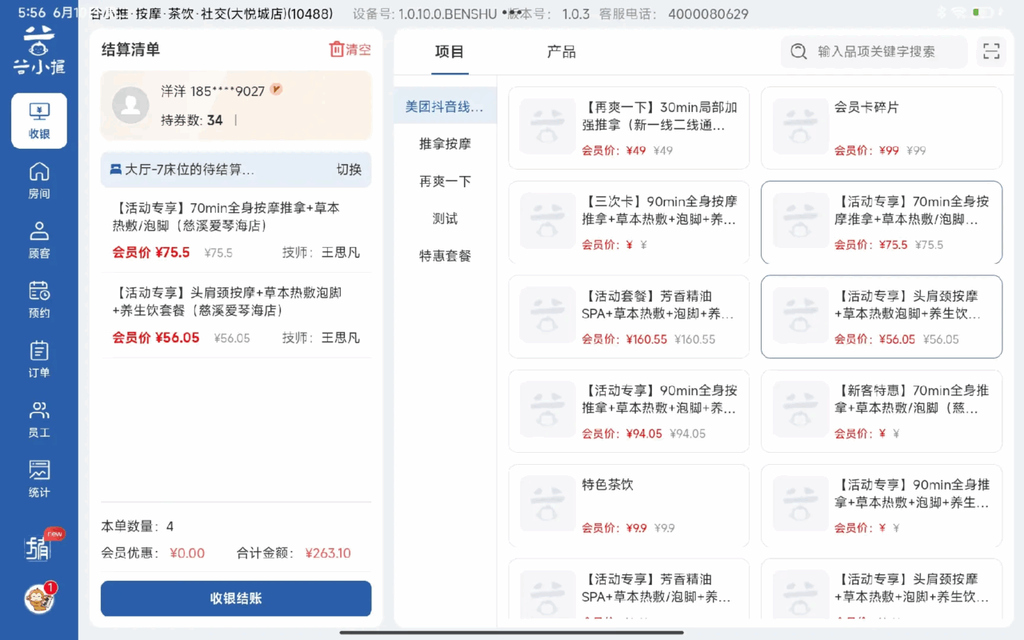The height and width of the screenshot is (640, 1024).
Task: Click the customer name 洋洋 185****9027
Action: (213, 91)
